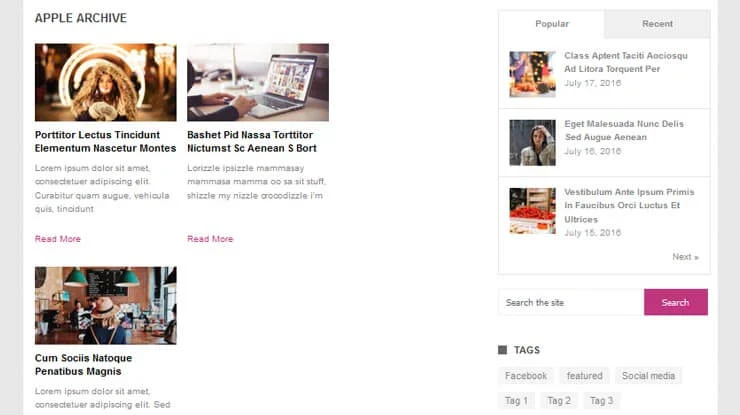
Task: Click the 'July 16, 2016' date
Action: point(592,152)
